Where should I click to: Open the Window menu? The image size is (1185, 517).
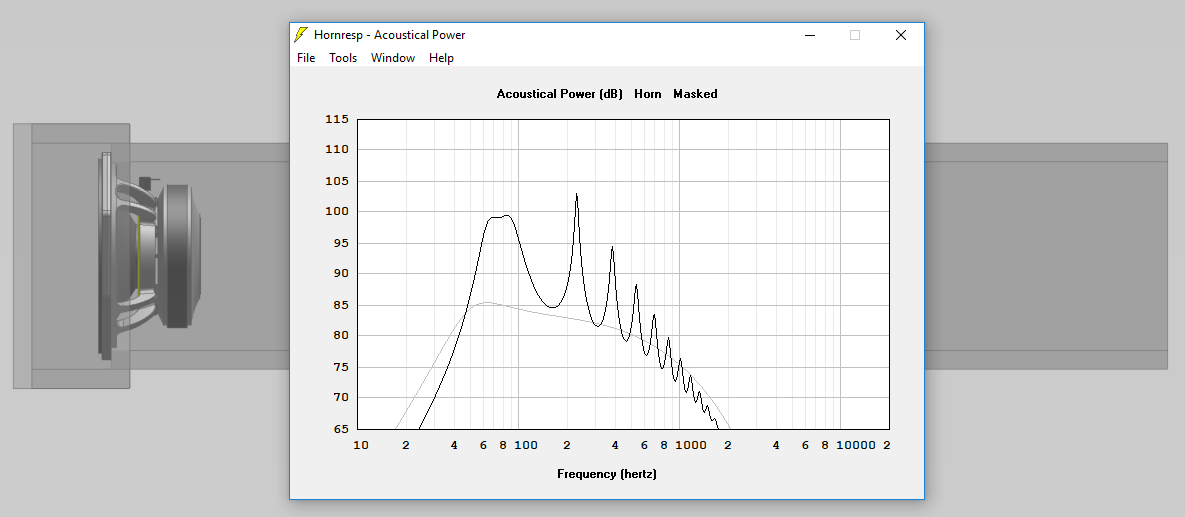[x=393, y=58]
